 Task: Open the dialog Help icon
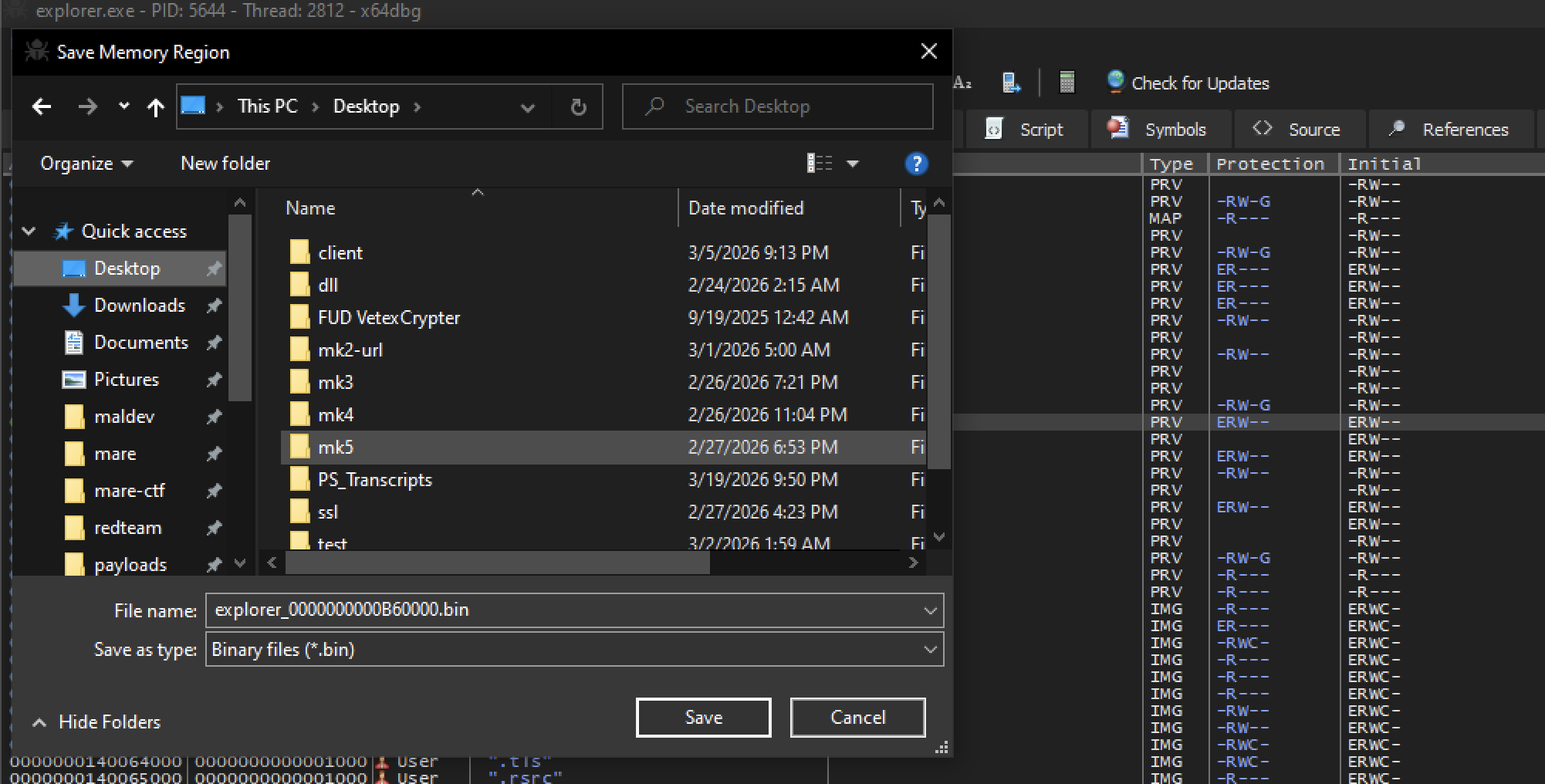tap(916, 164)
